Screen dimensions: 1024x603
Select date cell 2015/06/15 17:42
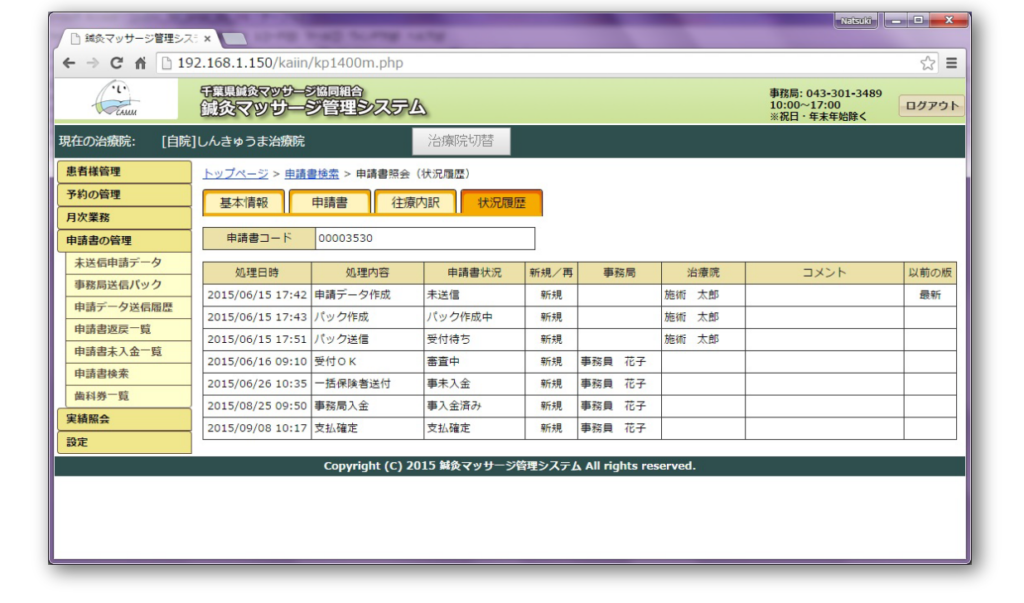click(x=257, y=295)
